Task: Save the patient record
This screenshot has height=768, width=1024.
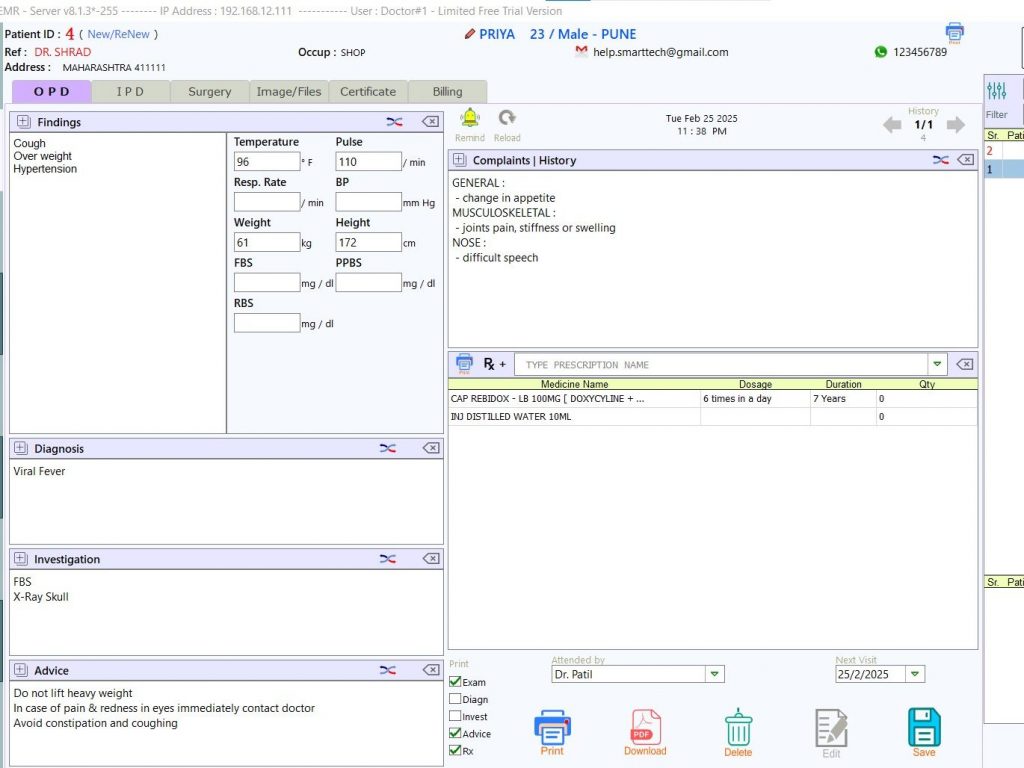Action: (924, 730)
